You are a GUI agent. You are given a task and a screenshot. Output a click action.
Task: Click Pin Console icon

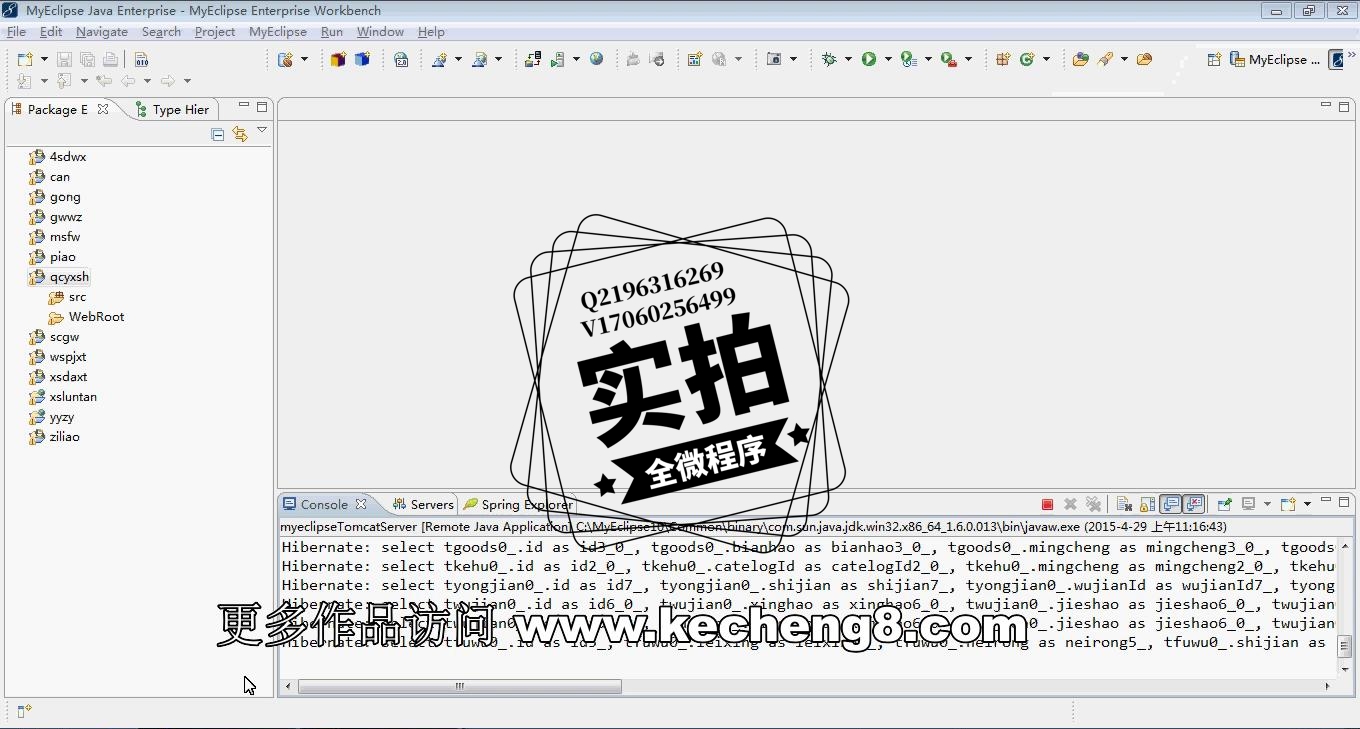tap(1224, 504)
